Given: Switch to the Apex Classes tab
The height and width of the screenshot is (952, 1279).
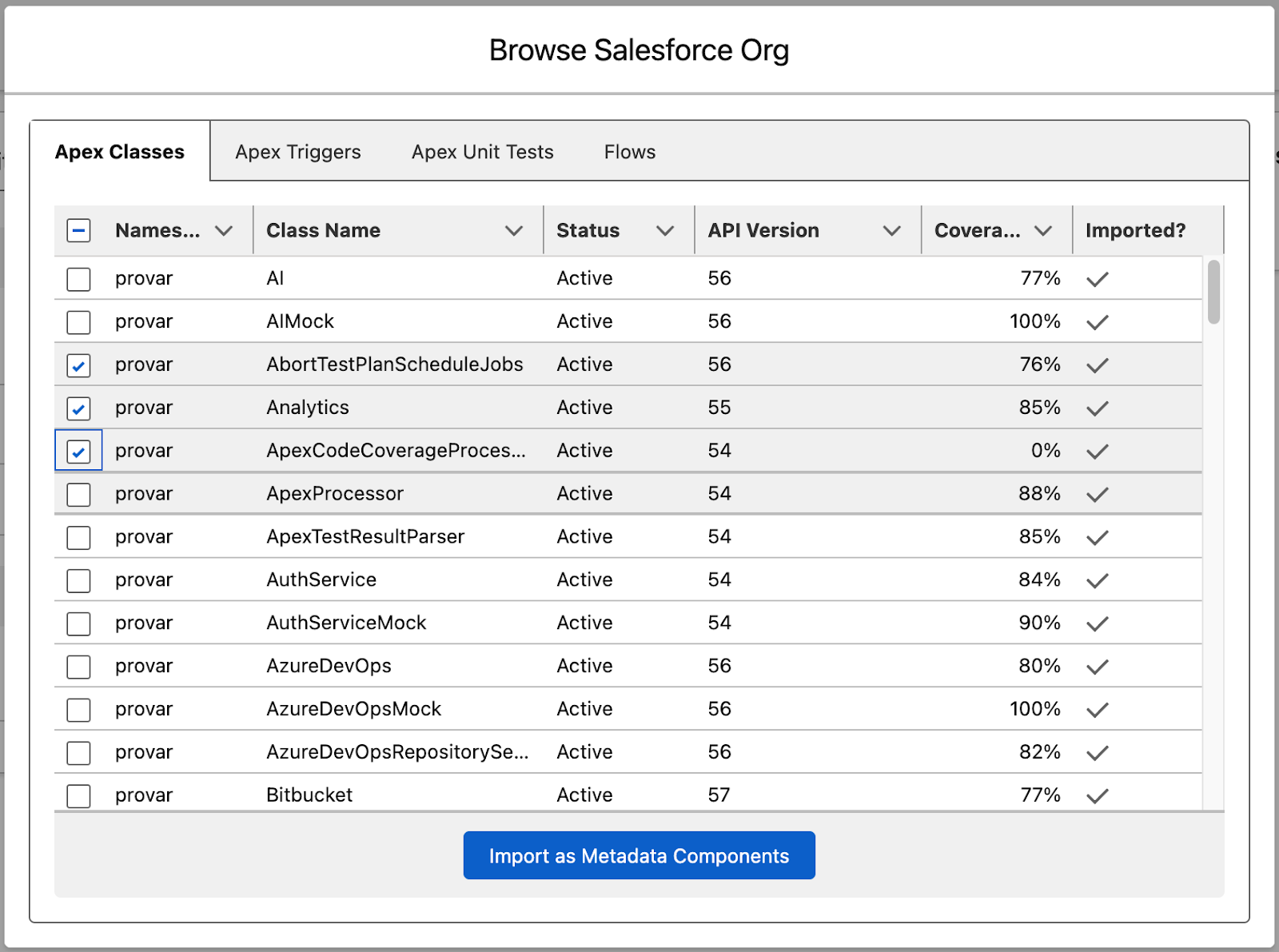Looking at the screenshot, I should [120, 152].
